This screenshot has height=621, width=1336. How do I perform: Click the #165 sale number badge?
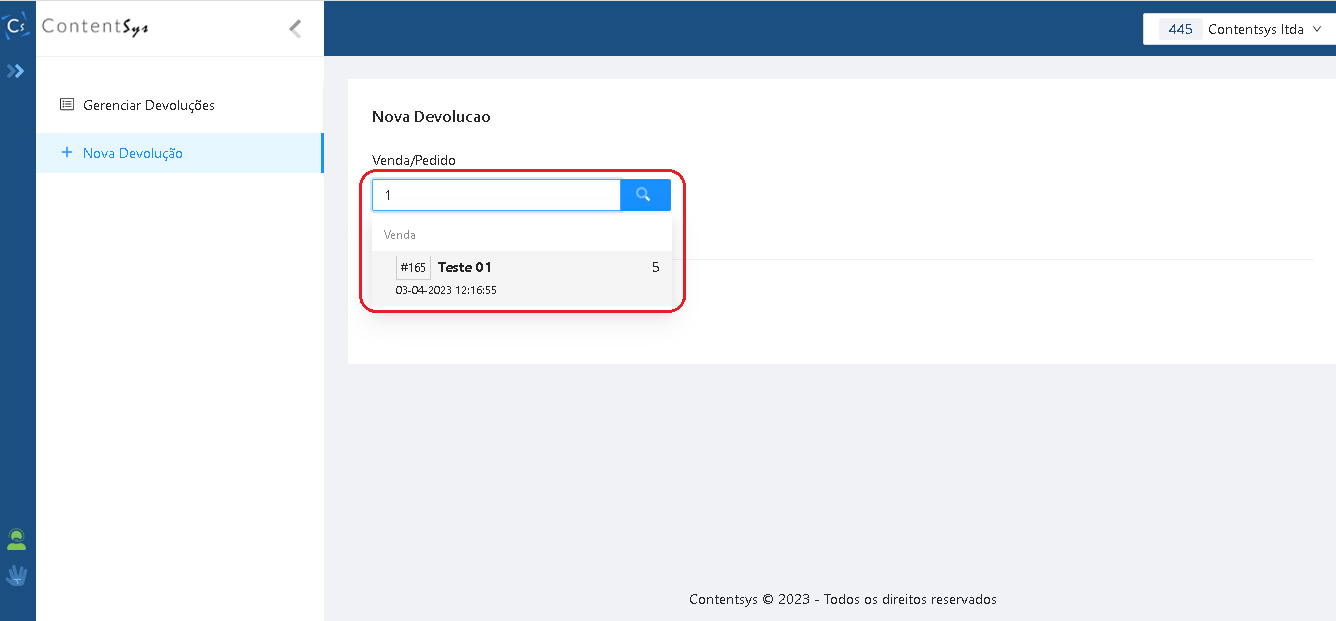coord(413,268)
